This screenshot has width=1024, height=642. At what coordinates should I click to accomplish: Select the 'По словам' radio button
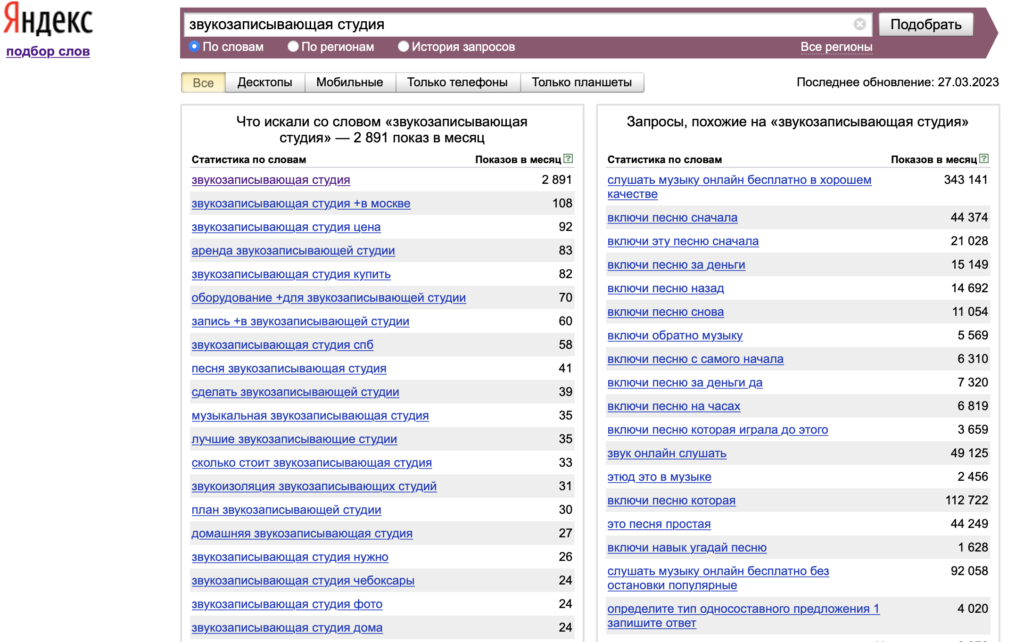tap(194, 46)
